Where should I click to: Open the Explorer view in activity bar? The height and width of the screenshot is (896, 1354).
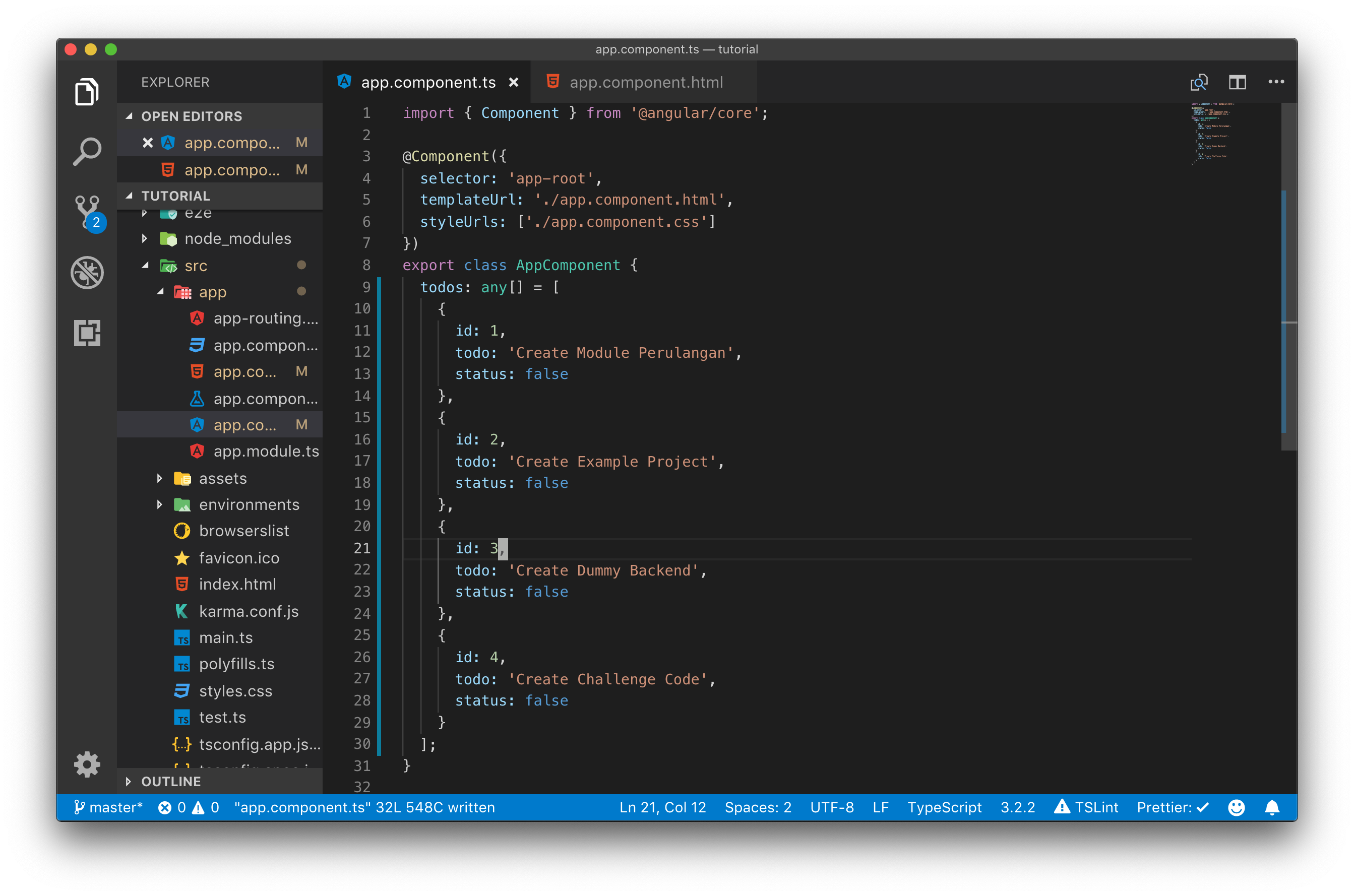pyautogui.click(x=87, y=91)
